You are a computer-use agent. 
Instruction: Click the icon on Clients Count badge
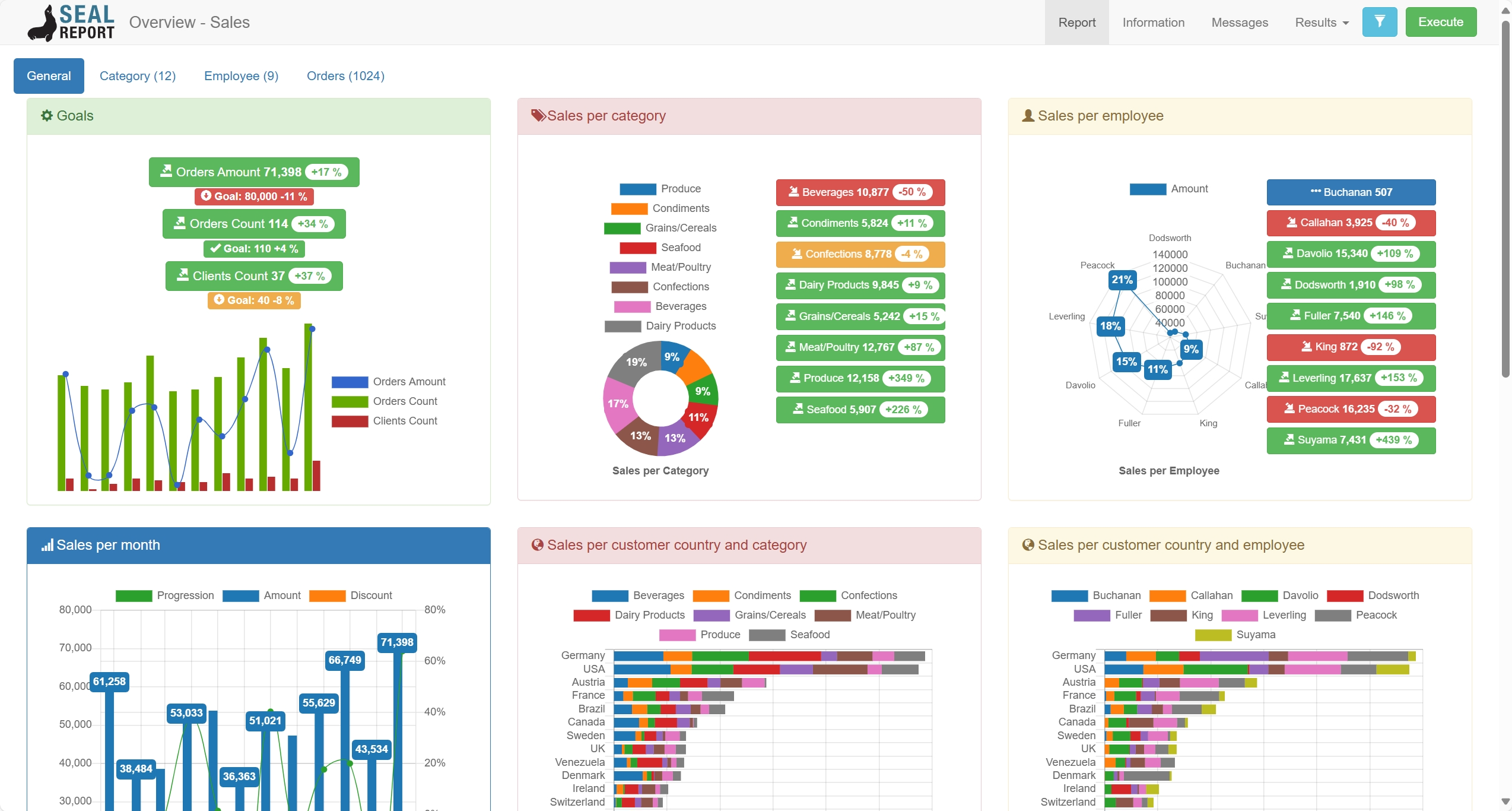[183, 275]
